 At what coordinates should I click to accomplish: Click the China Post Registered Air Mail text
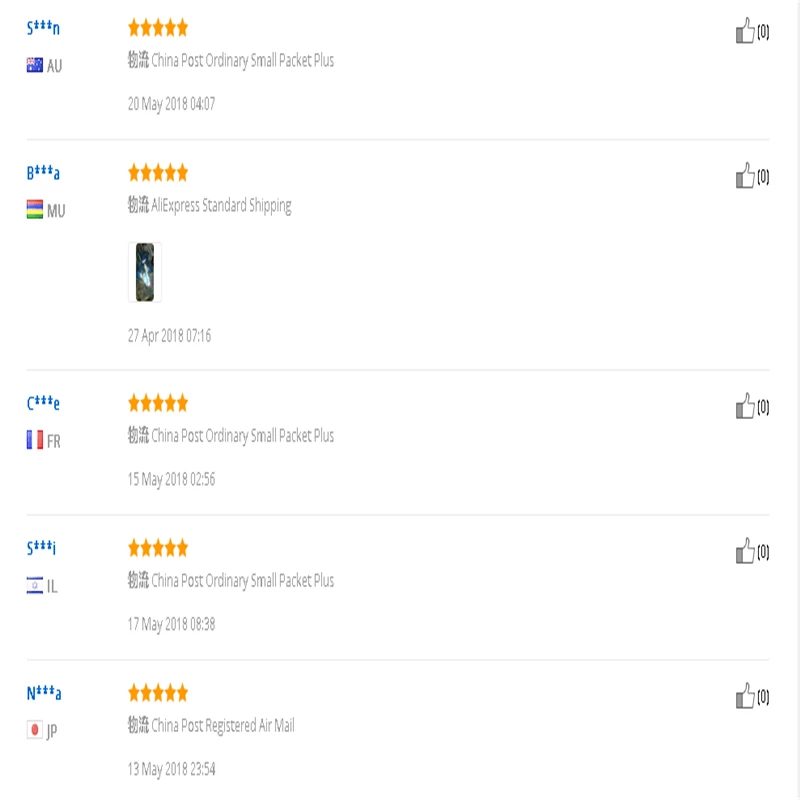pos(222,726)
